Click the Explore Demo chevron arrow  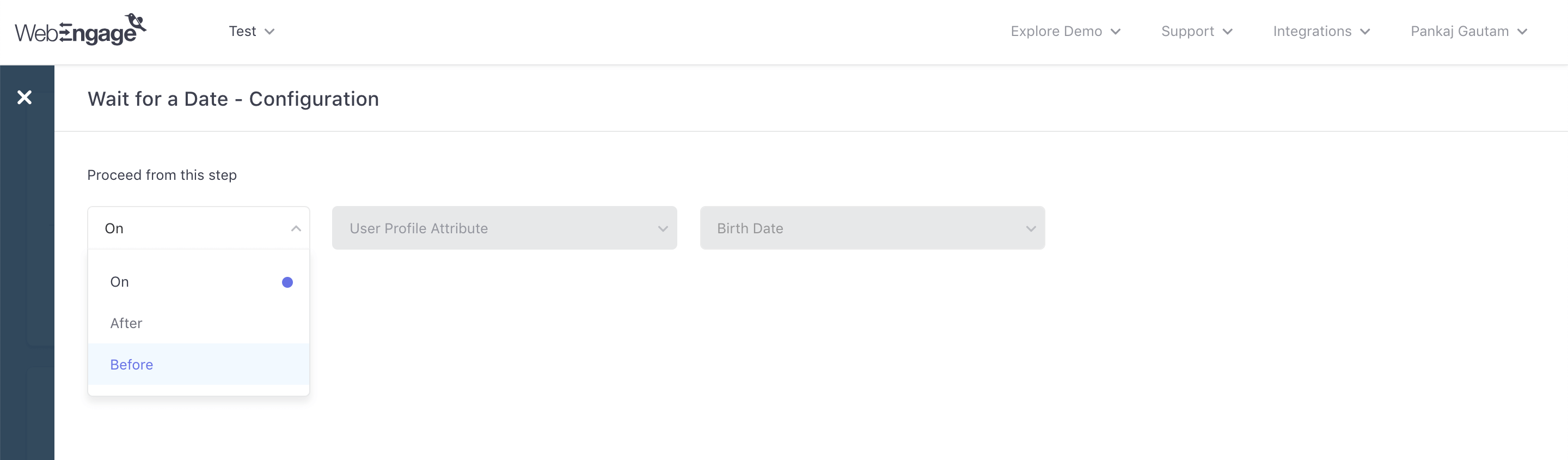[1115, 32]
